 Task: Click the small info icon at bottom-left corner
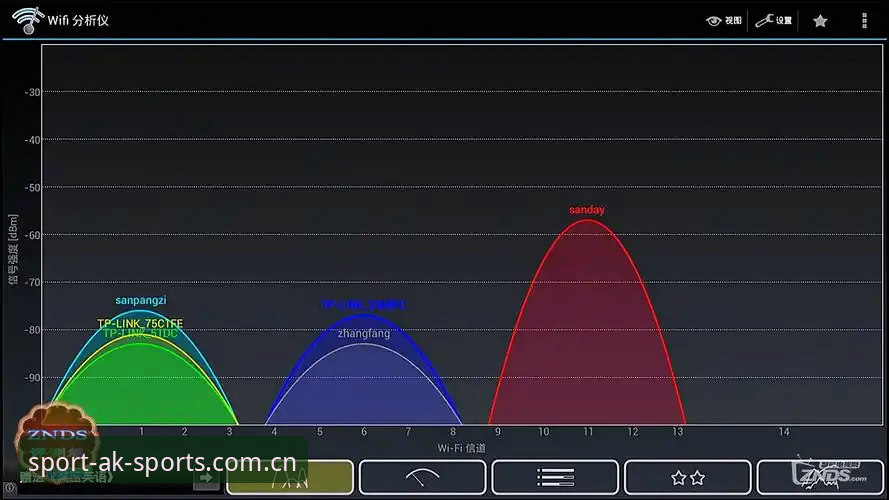pos(10,488)
